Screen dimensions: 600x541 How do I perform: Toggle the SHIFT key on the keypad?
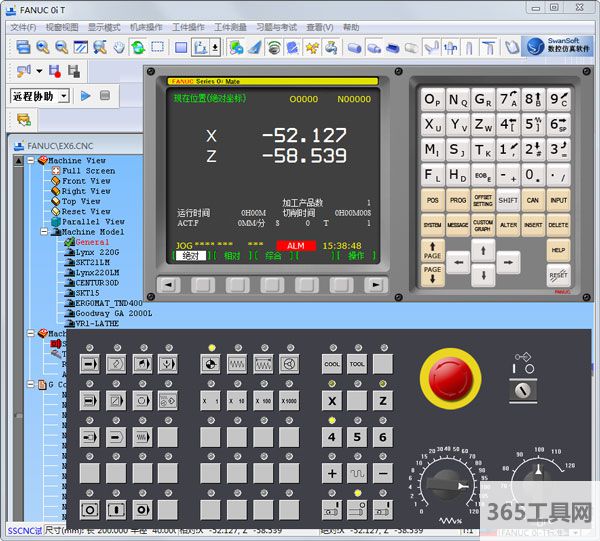pyautogui.click(x=508, y=200)
